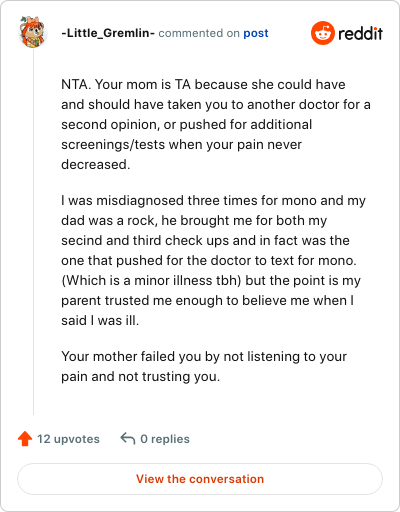400x512 pixels.
Task: Click the reddit wordmark text
Action: pos(360,33)
